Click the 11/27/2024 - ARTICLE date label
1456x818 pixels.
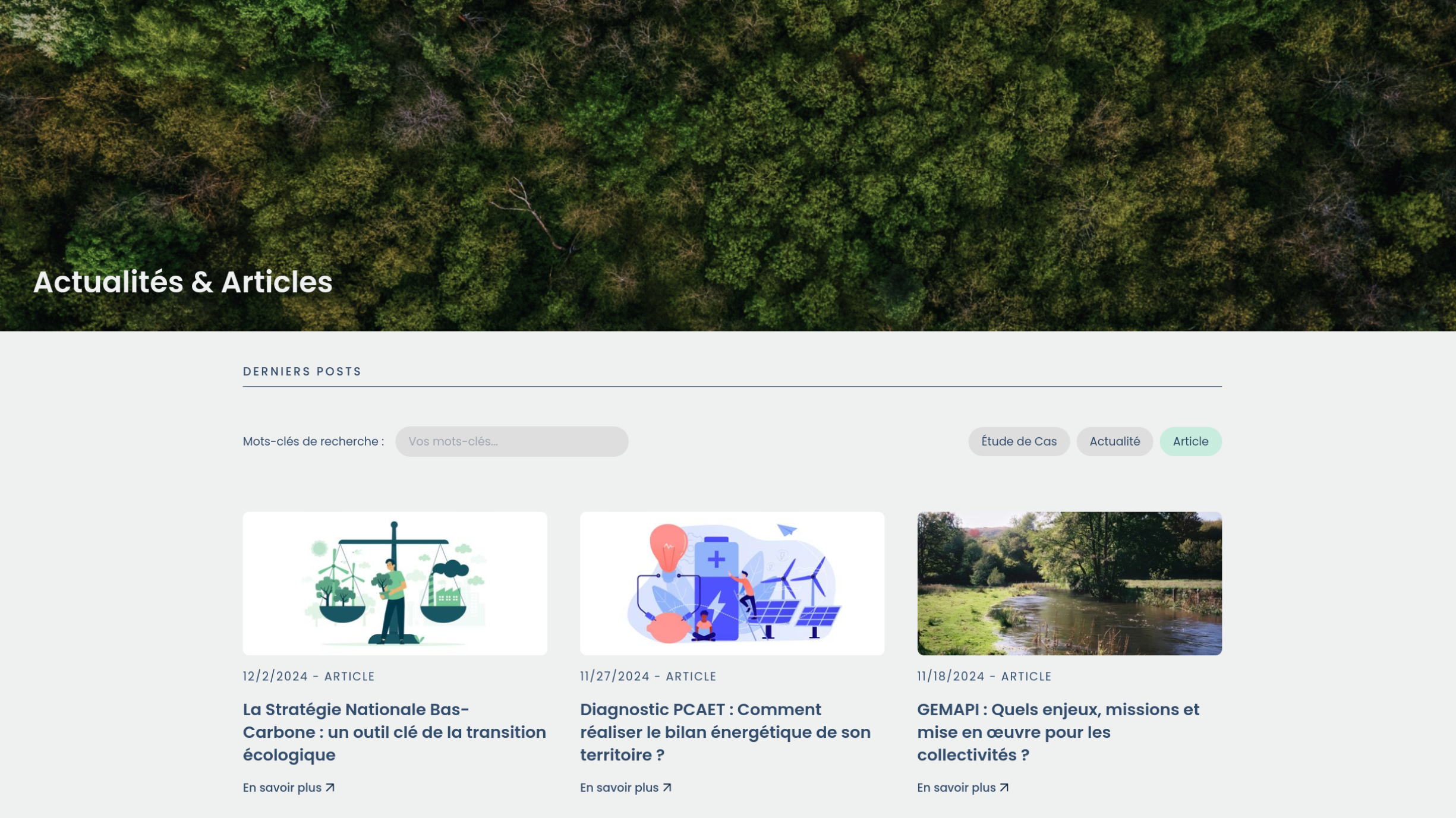pos(648,676)
